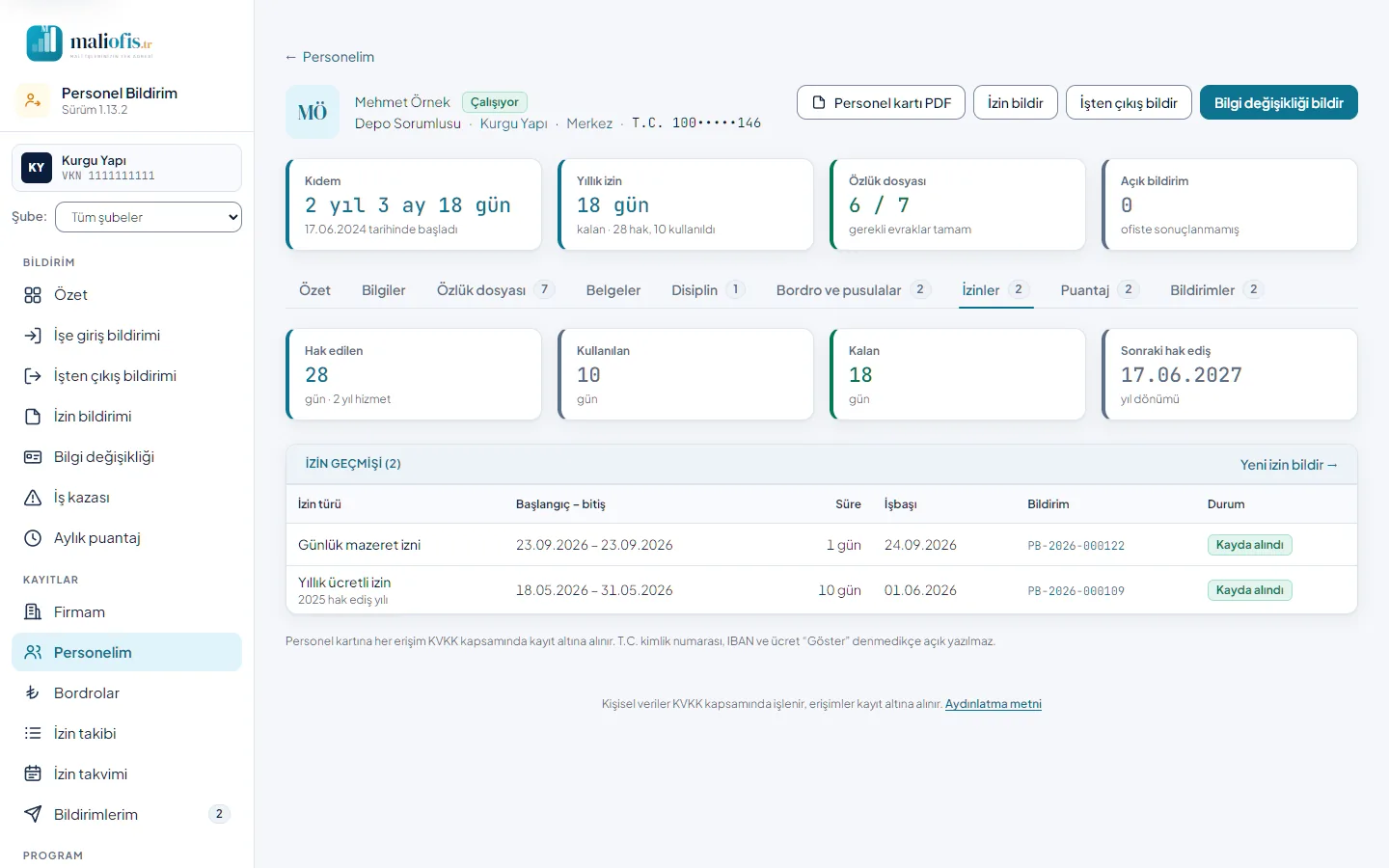Open the Bilgiler tab
The width and height of the screenshot is (1389, 868).
[x=384, y=290]
